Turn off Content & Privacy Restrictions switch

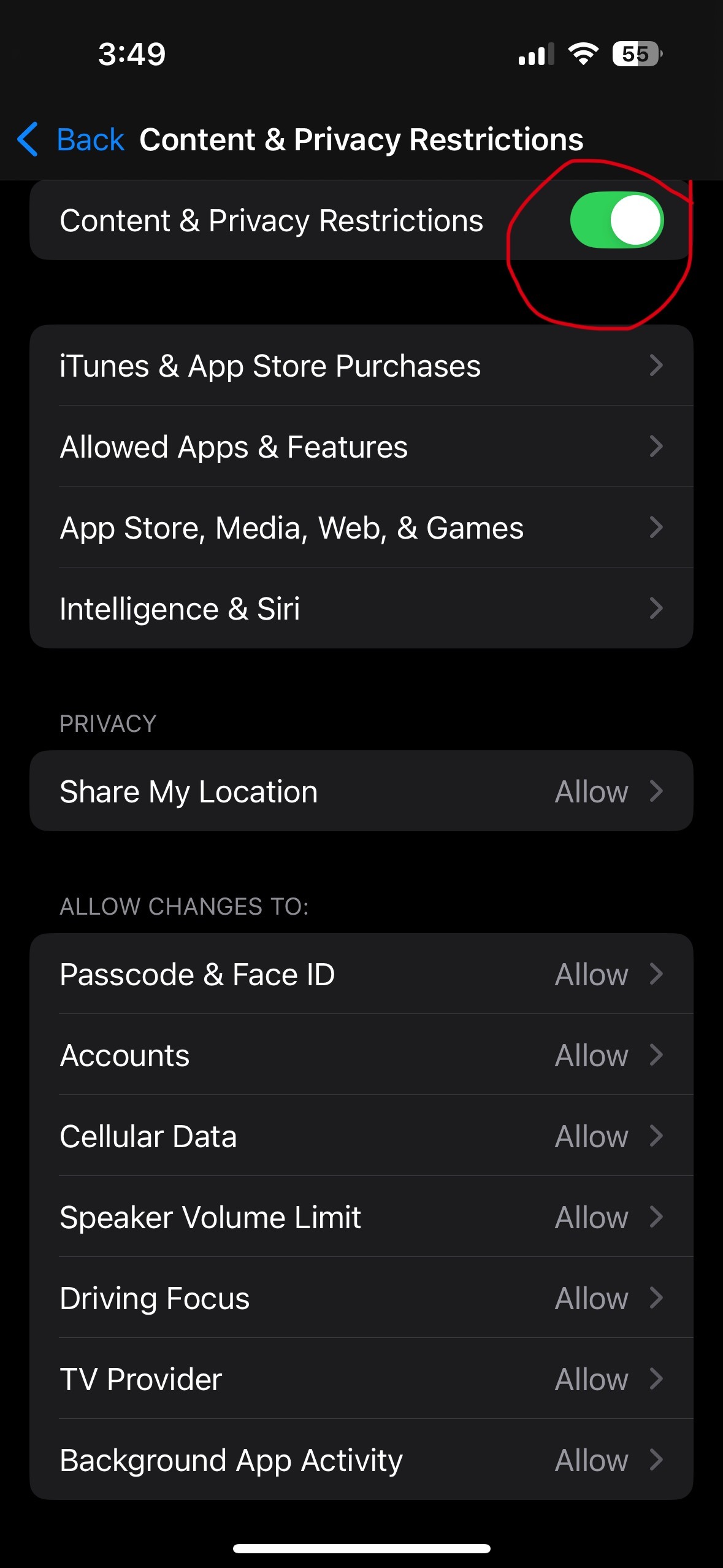(x=616, y=220)
